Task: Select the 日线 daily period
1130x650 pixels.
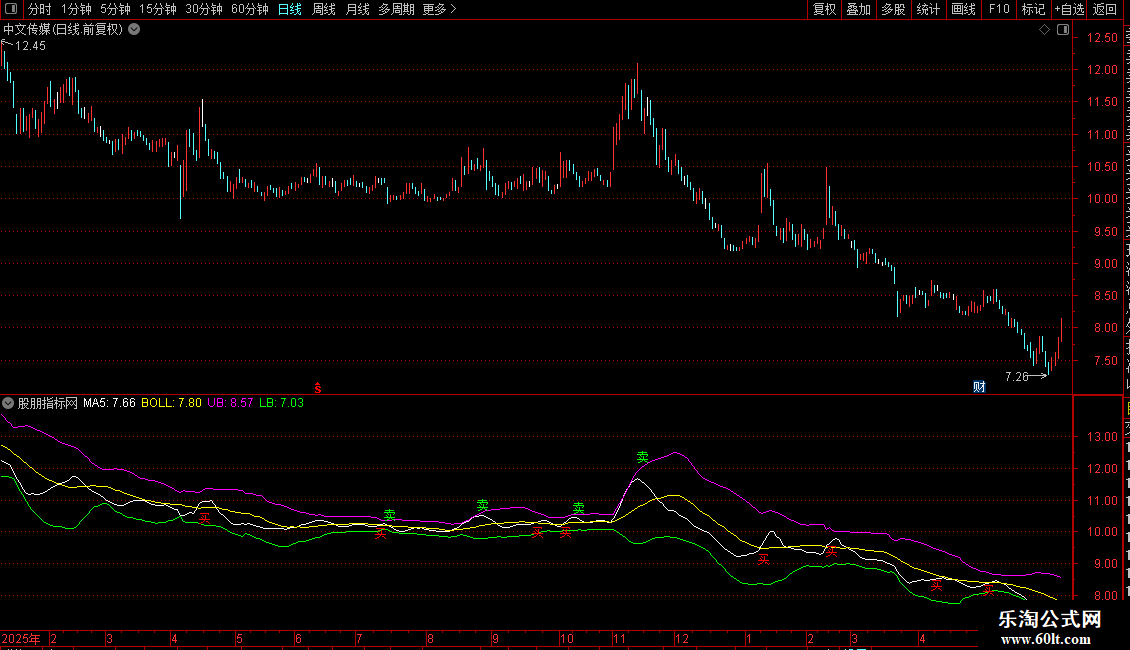Action: (290, 9)
